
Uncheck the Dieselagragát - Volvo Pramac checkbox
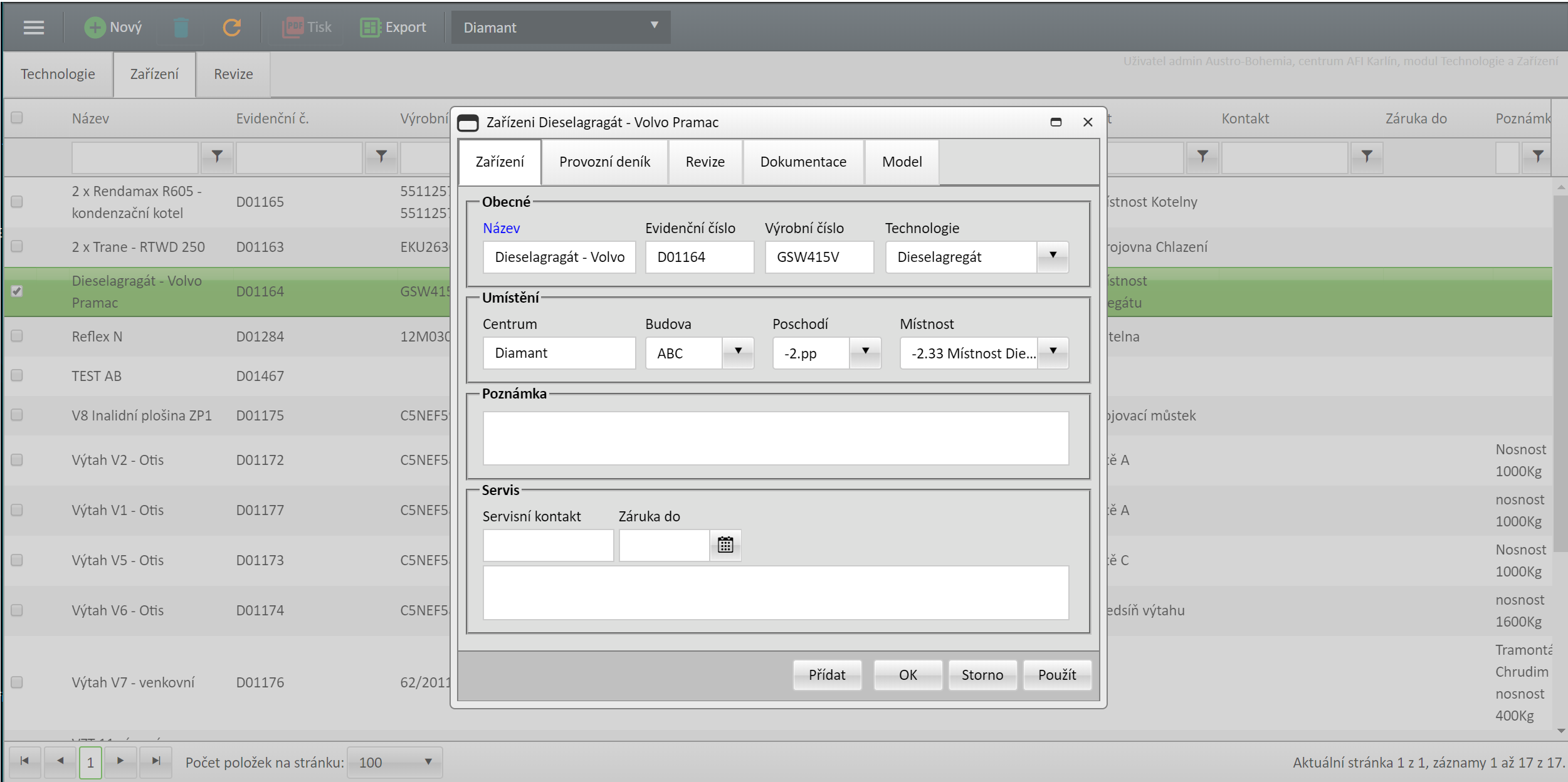(x=17, y=291)
